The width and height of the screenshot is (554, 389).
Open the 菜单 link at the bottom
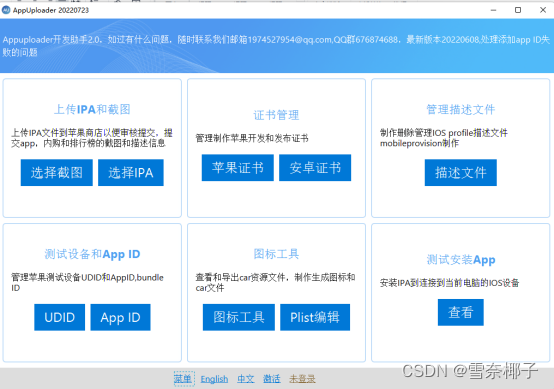(x=183, y=379)
